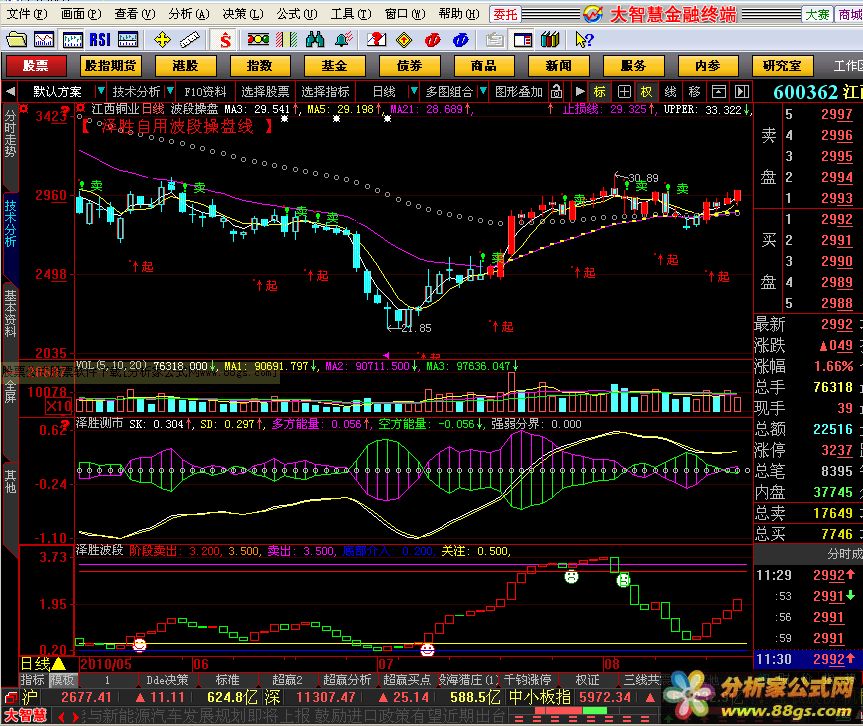Open the 决策(L) menu
This screenshot has height=726, width=863.
(242, 14)
